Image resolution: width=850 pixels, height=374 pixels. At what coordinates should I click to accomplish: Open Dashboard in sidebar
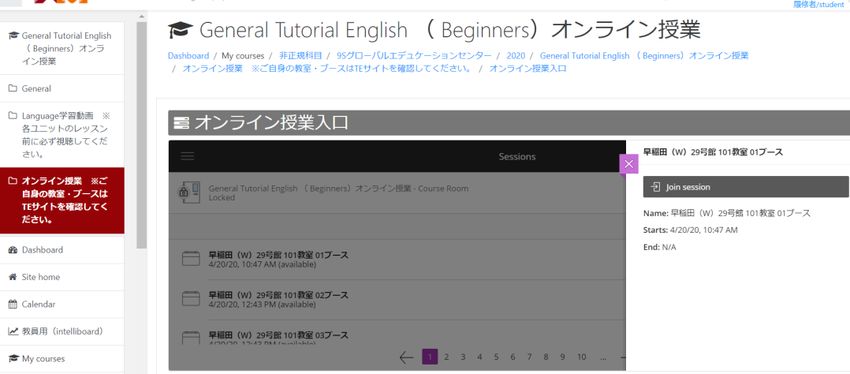[62, 250]
